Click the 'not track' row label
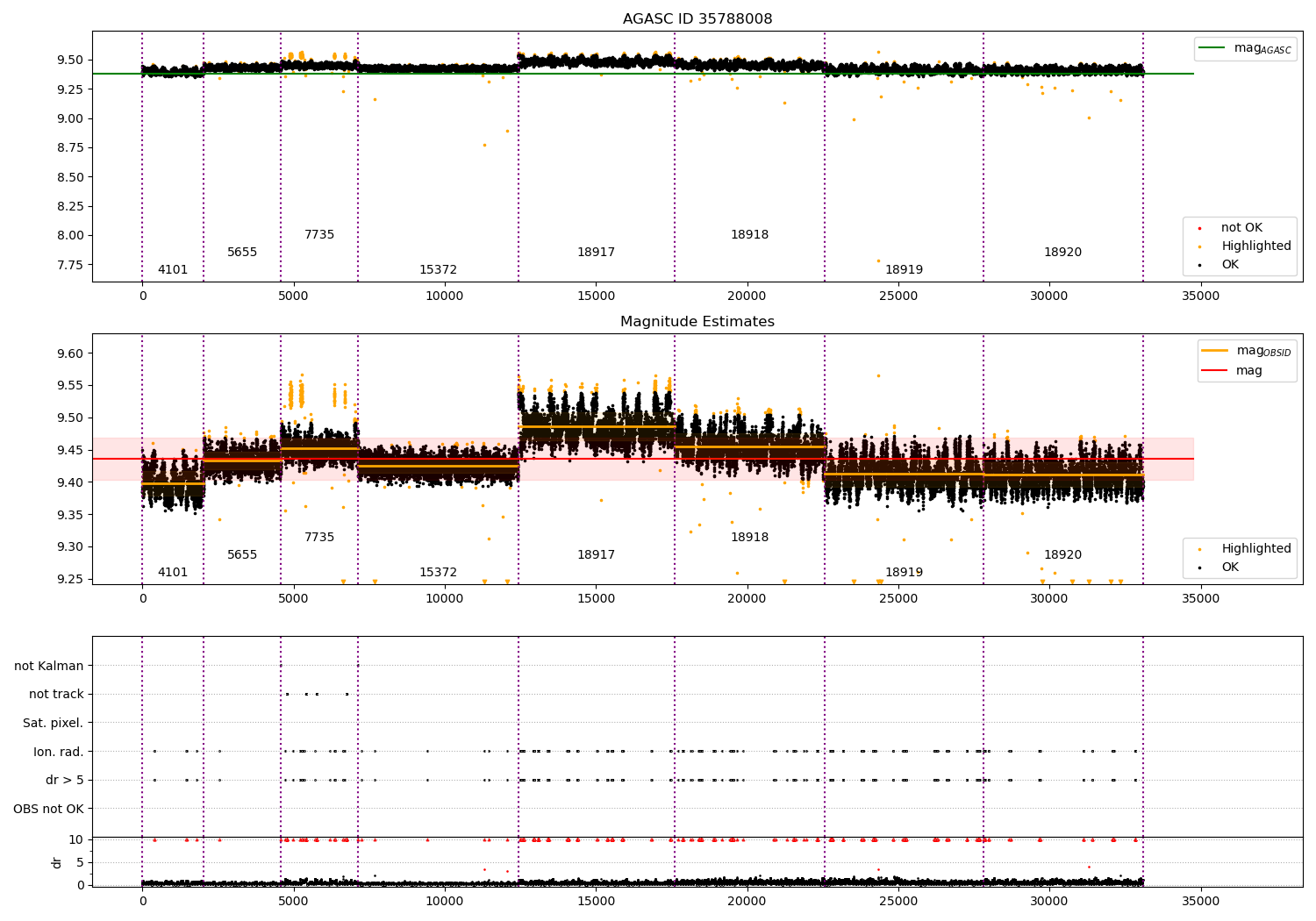 56,695
